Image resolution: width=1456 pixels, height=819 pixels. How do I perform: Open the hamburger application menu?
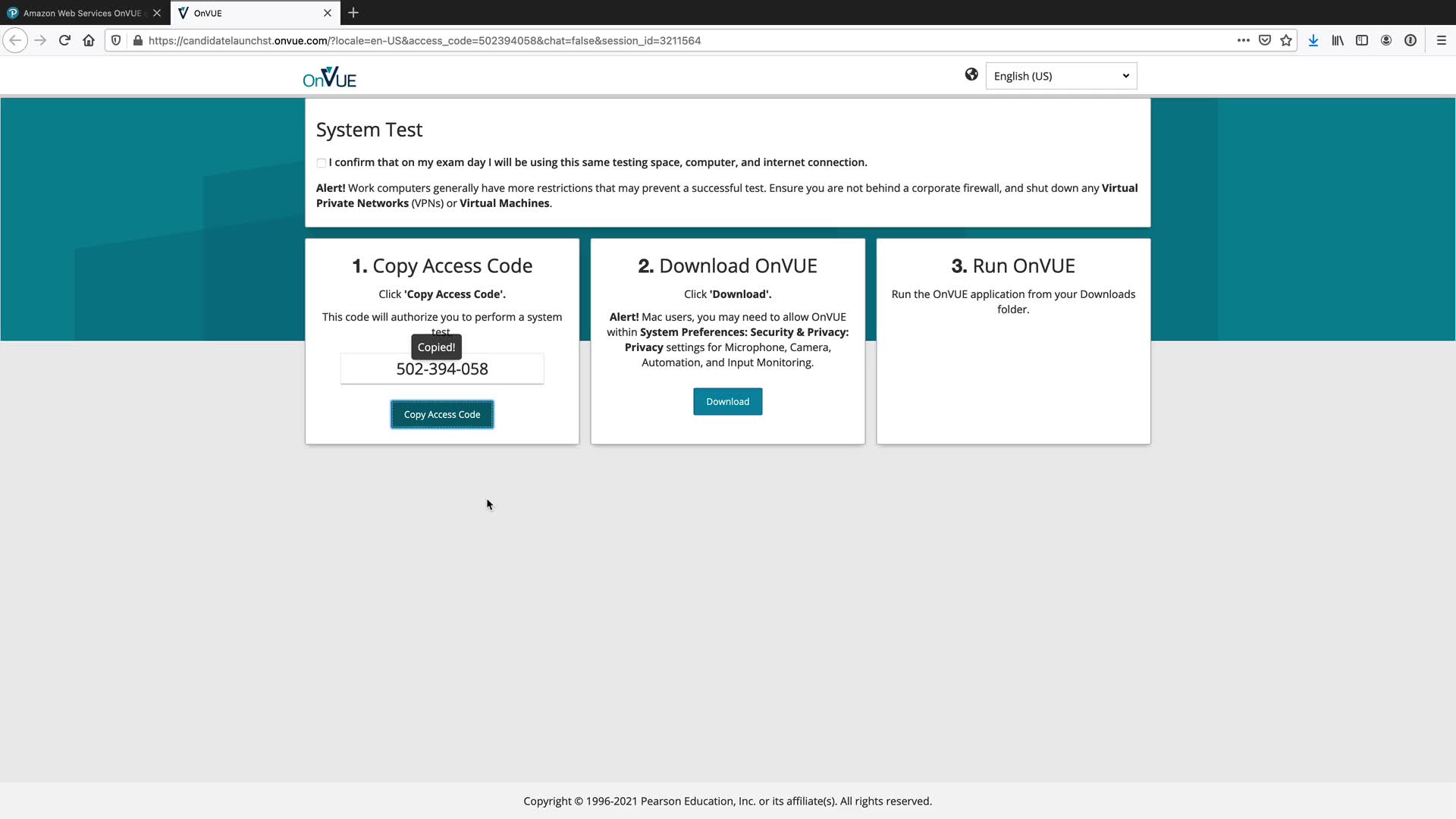1442,40
